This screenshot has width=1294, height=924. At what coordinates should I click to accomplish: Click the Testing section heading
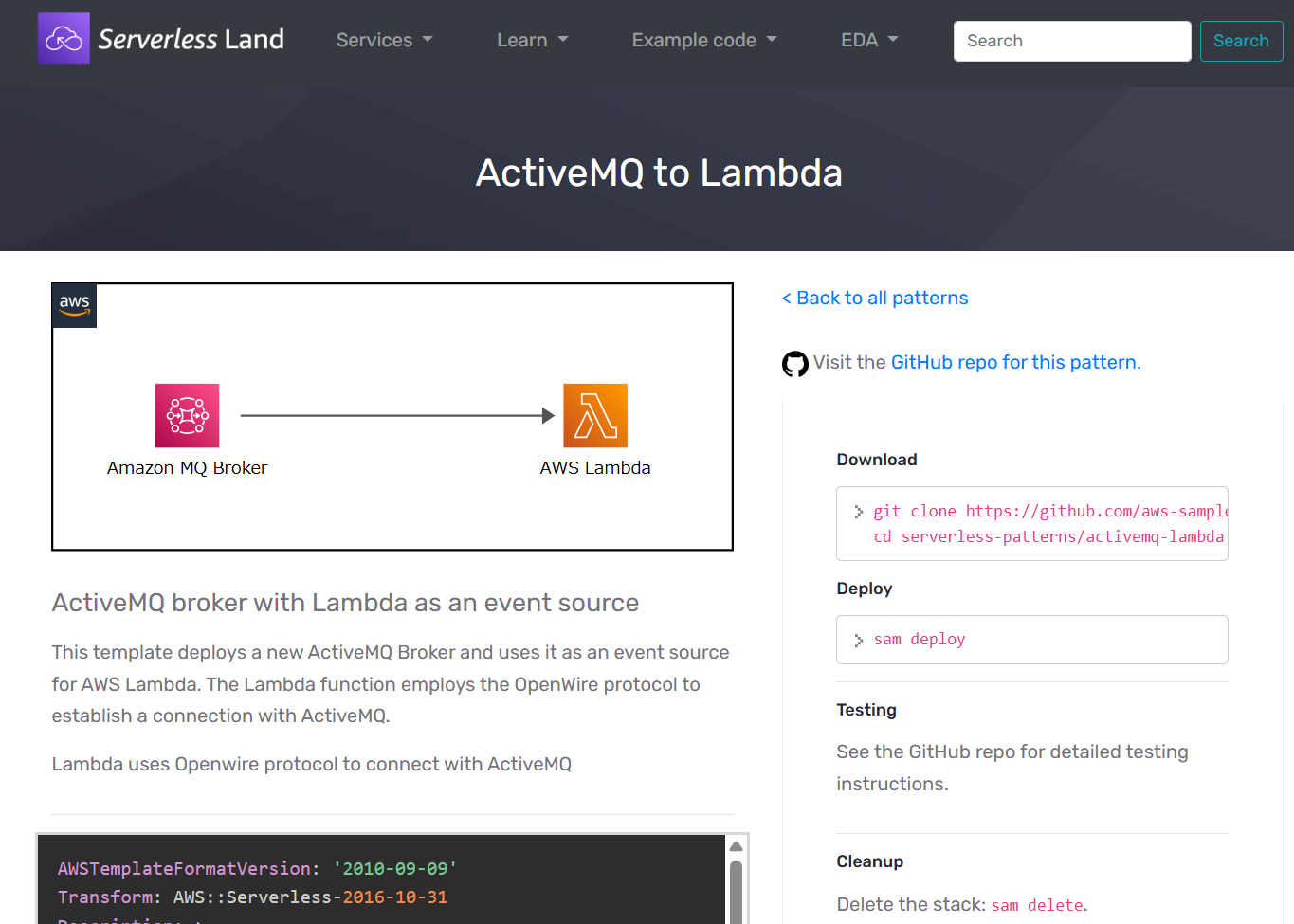point(866,710)
